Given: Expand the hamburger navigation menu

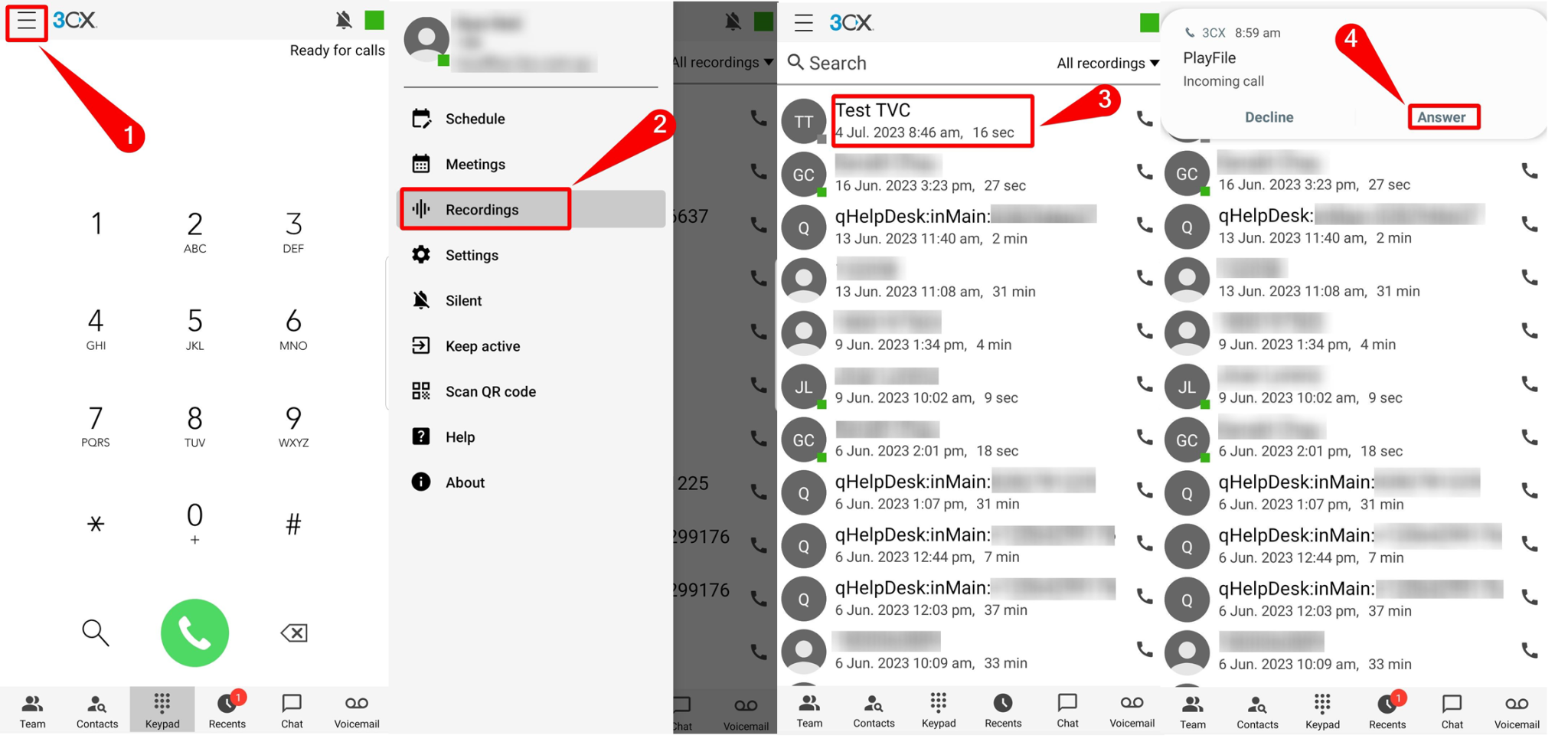Looking at the screenshot, I should (26, 21).
